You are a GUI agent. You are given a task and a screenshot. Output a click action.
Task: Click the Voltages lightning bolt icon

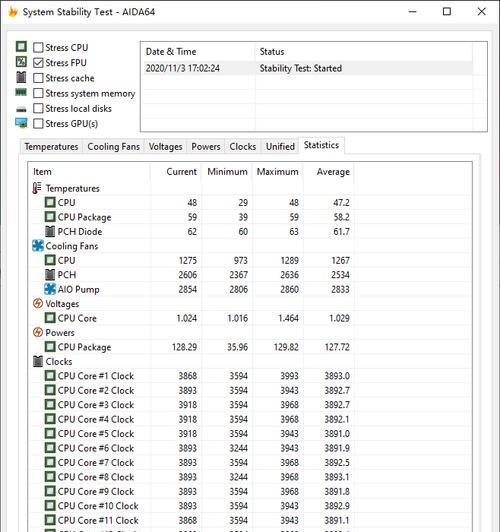(x=38, y=303)
